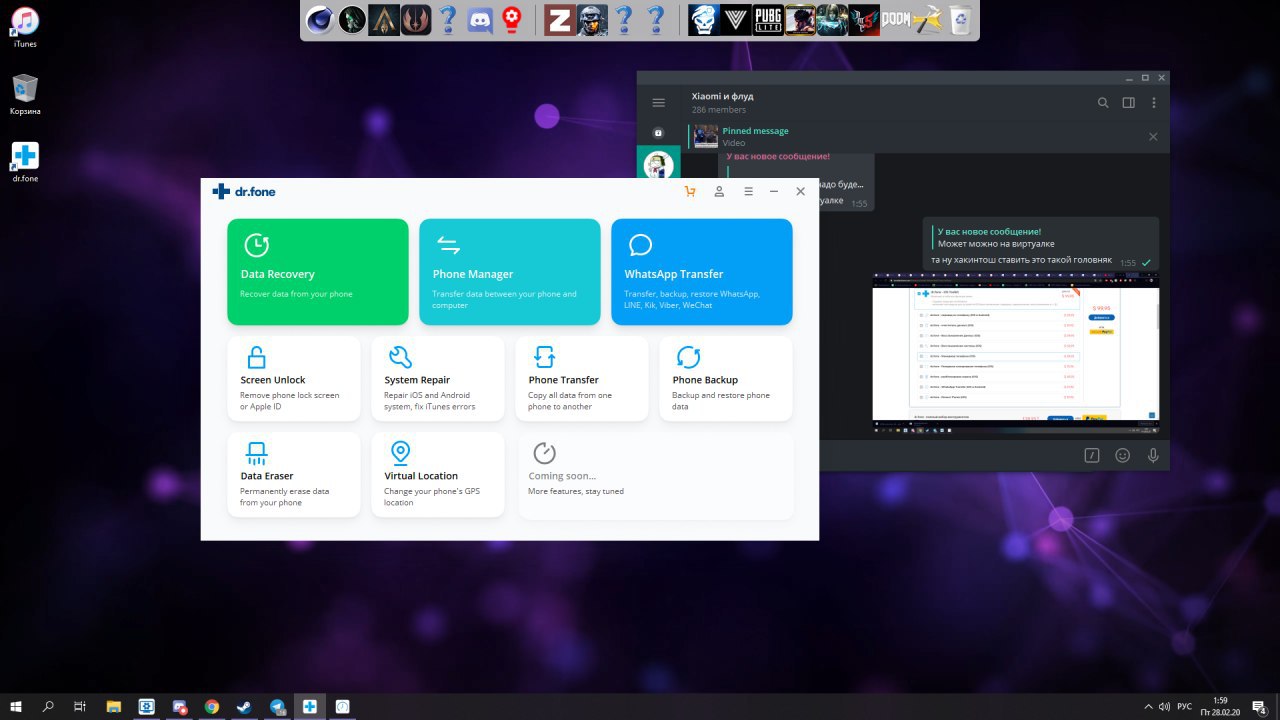The height and width of the screenshot is (720, 1280).
Task: Open the Recycle Bin in the dock
Action: [x=961, y=20]
